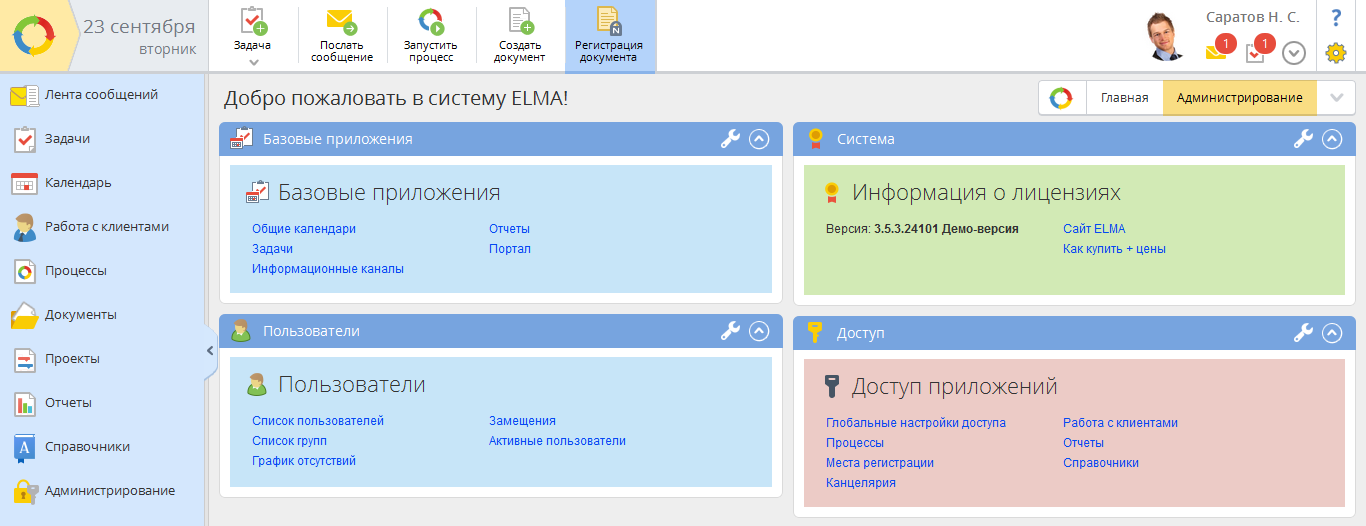Click the help question mark icon

pyautogui.click(x=1335, y=18)
